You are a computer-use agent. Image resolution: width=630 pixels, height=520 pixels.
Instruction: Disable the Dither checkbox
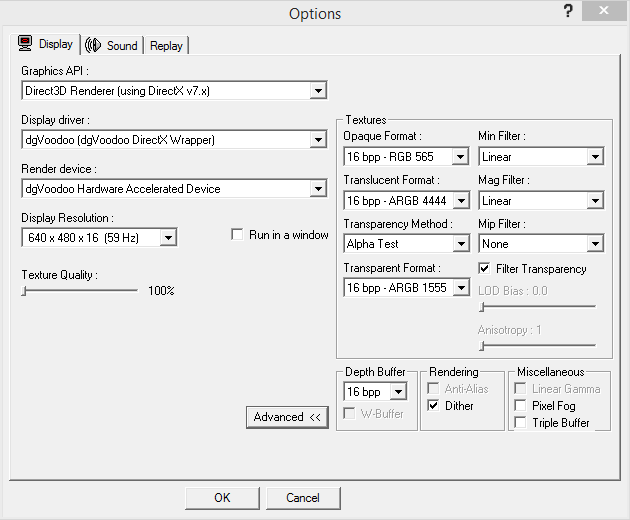[434, 406]
